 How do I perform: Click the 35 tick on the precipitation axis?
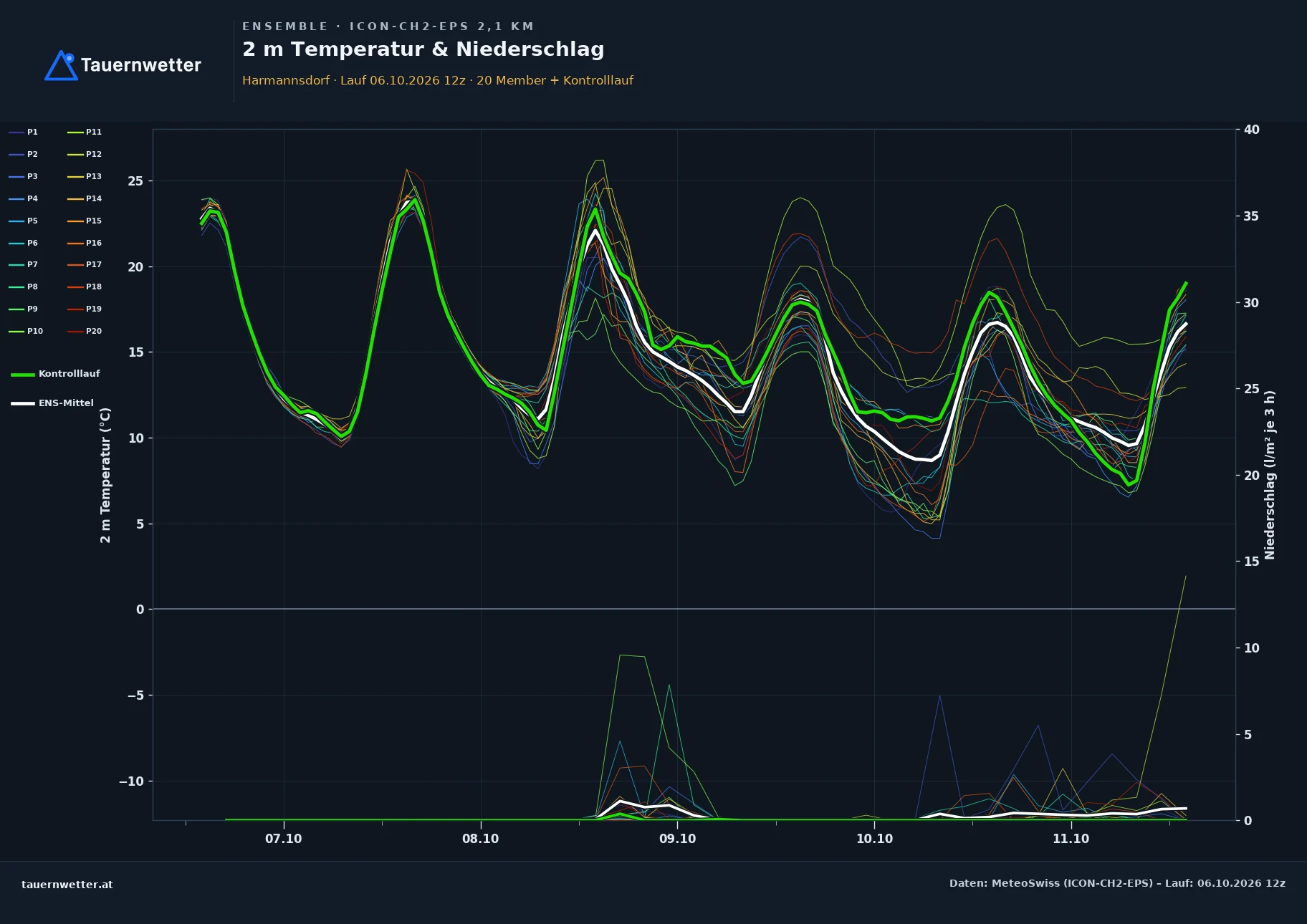point(1251,216)
